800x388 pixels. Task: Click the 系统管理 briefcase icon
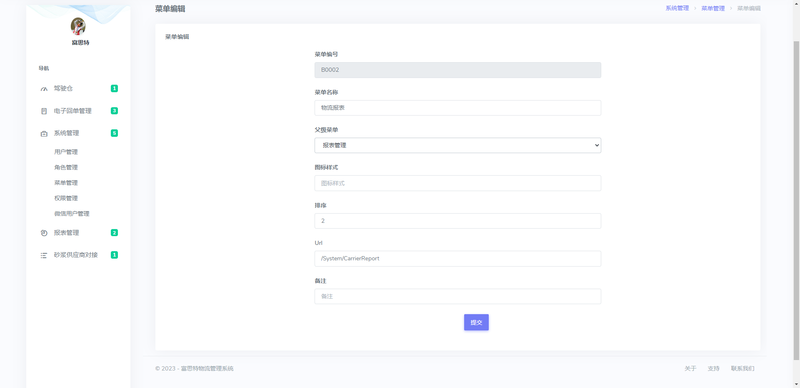pos(44,133)
